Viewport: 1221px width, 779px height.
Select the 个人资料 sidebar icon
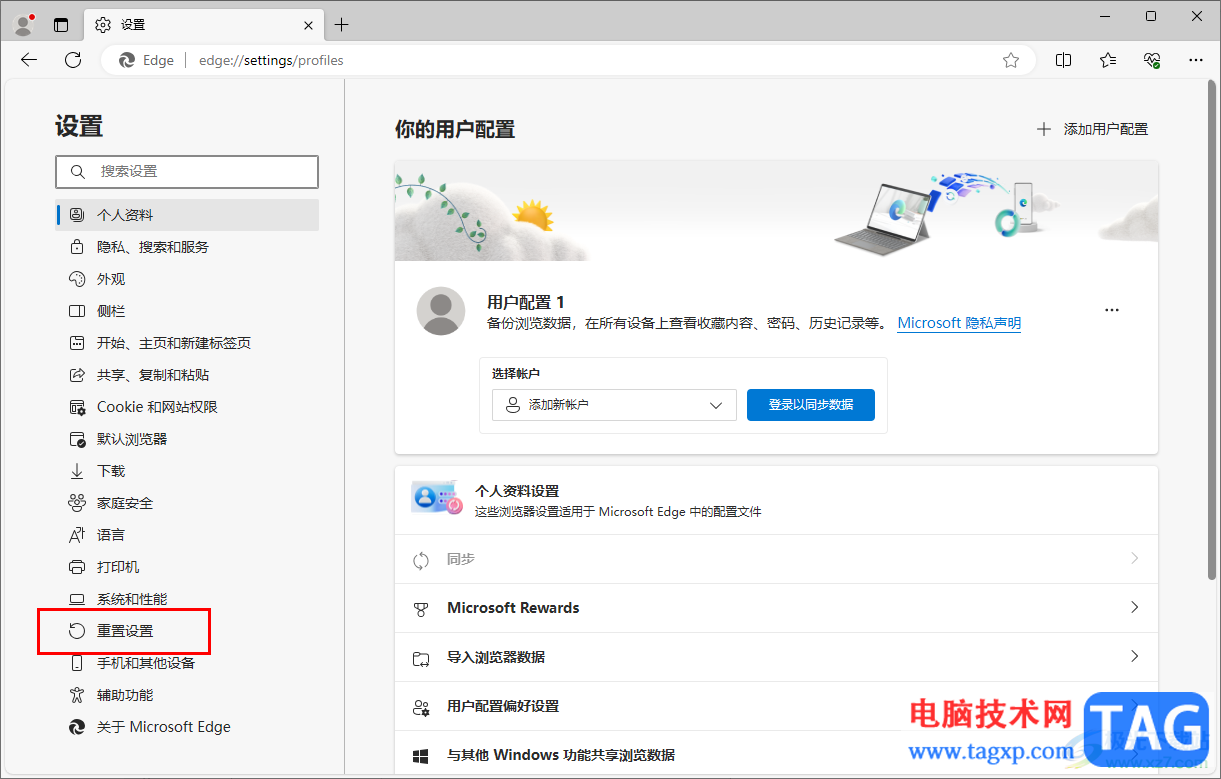pos(77,215)
